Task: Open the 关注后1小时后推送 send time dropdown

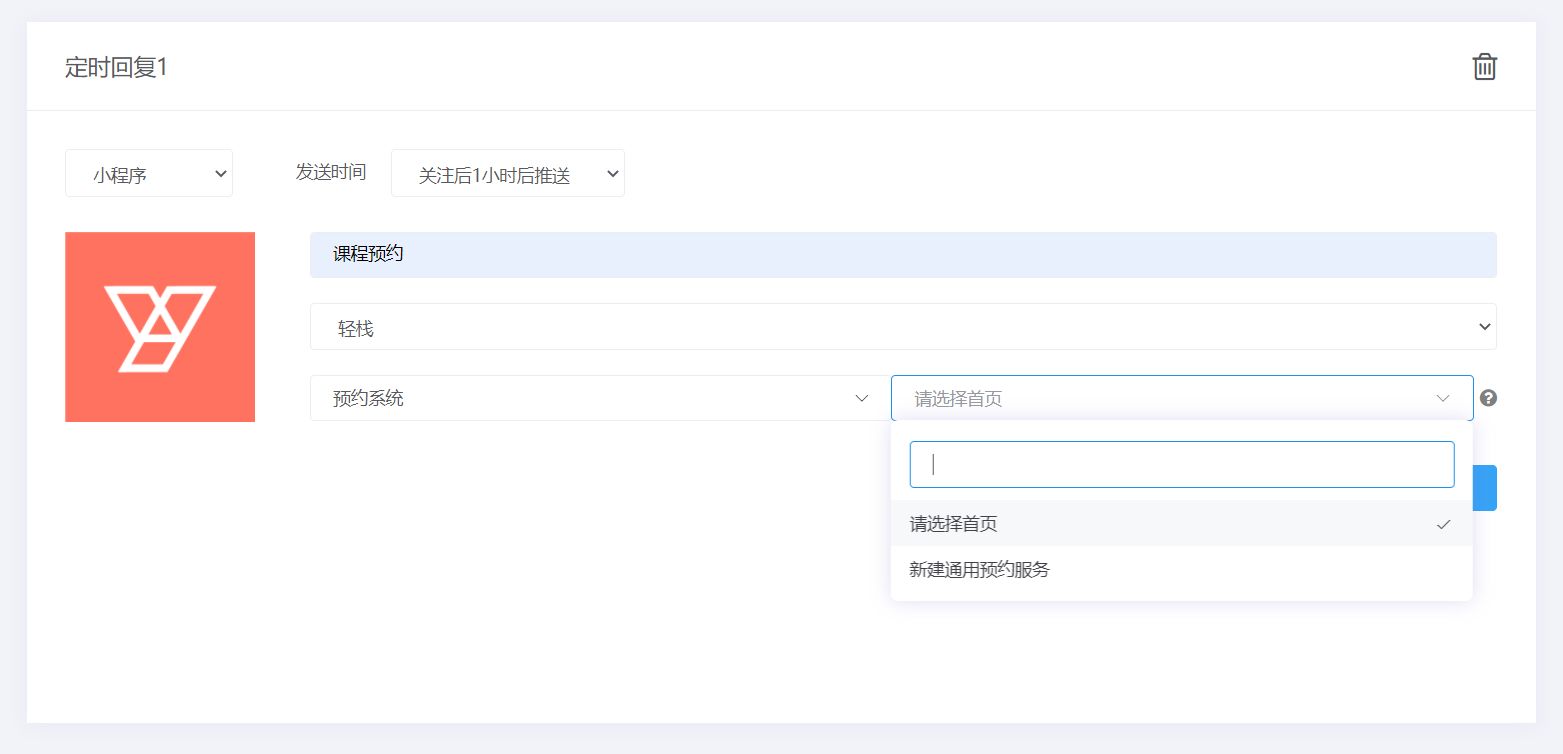Action: coord(508,173)
